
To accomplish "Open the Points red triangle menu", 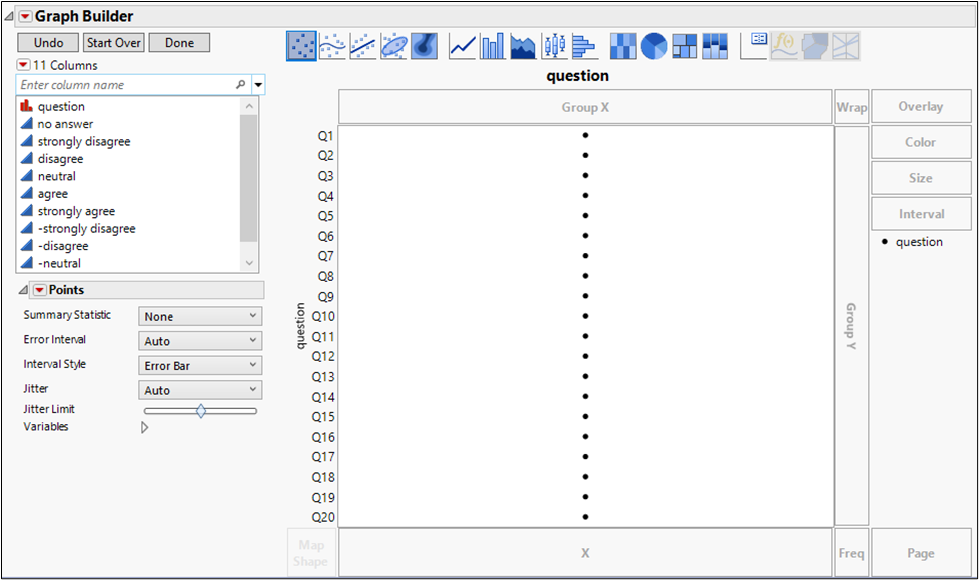I will point(39,290).
